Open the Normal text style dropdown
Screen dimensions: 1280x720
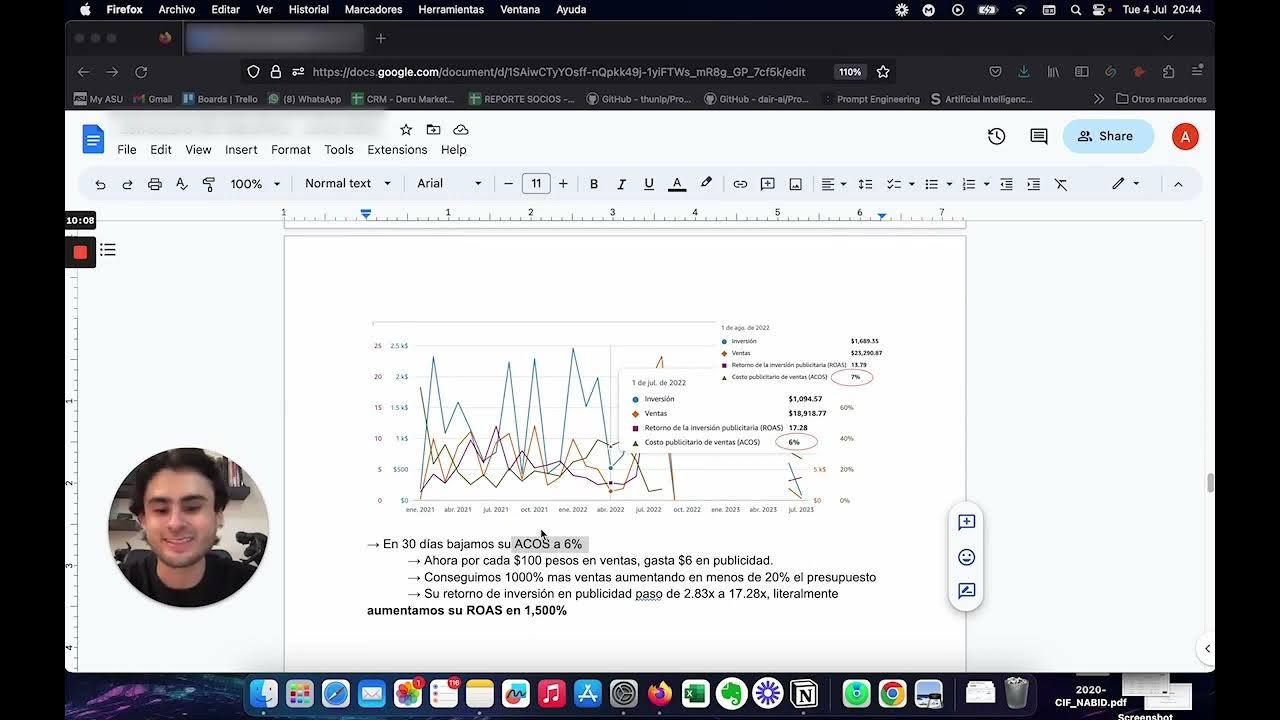pos(347,184)
